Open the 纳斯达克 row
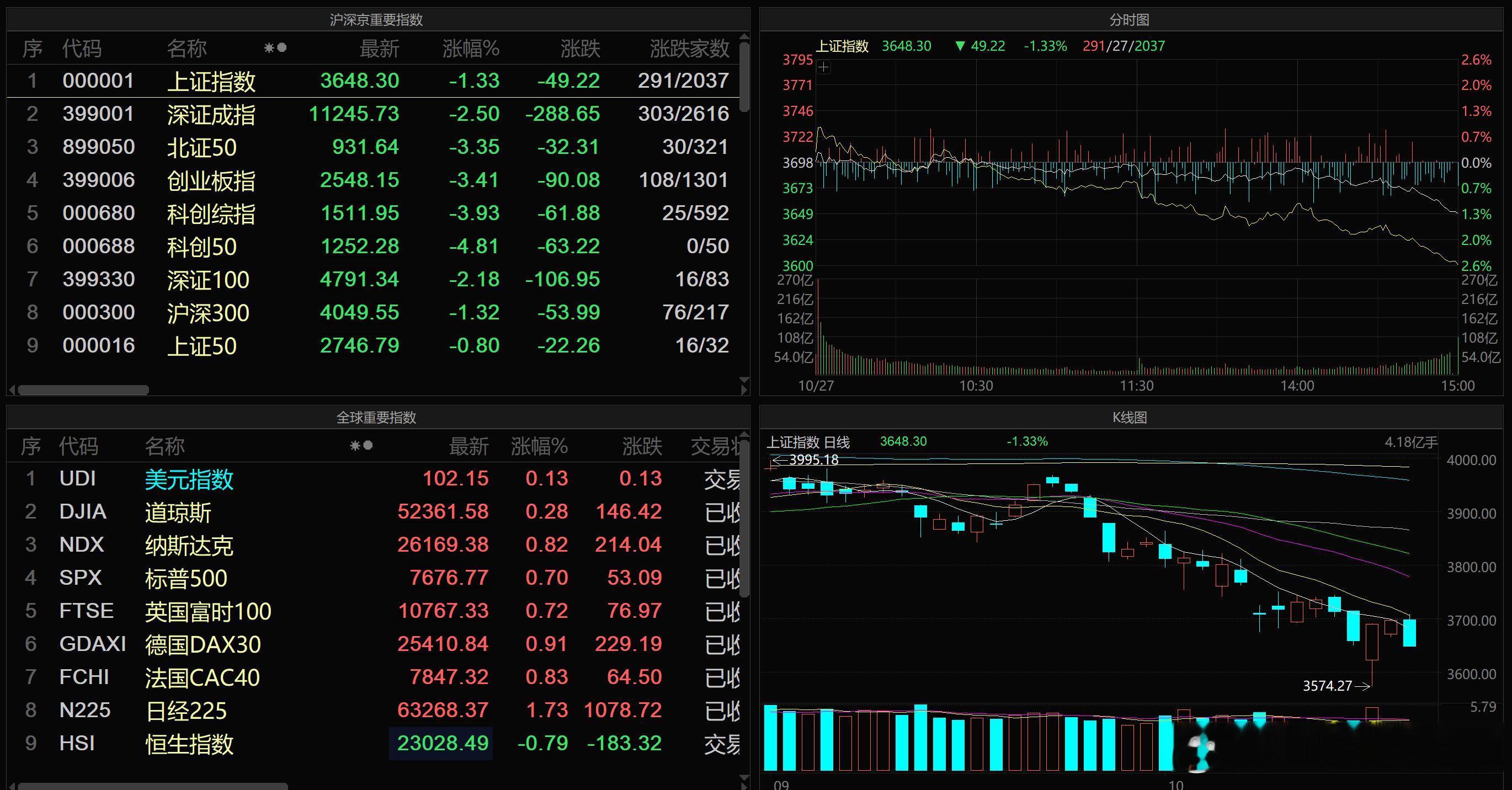This screenshot has width=1512, height=790. coord(372,545)
